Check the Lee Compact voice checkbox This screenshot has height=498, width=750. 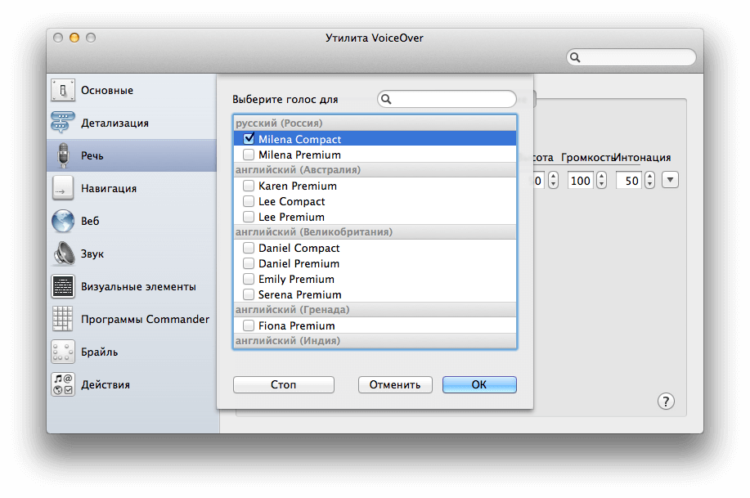tap(248, 201)
